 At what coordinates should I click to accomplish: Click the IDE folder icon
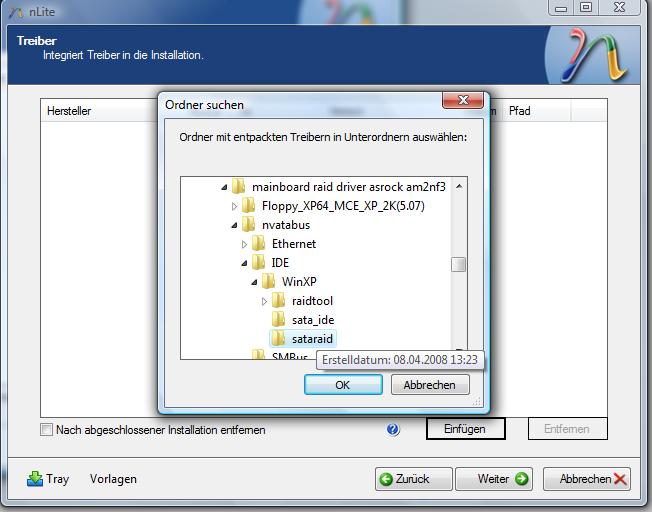coord(258,262)
